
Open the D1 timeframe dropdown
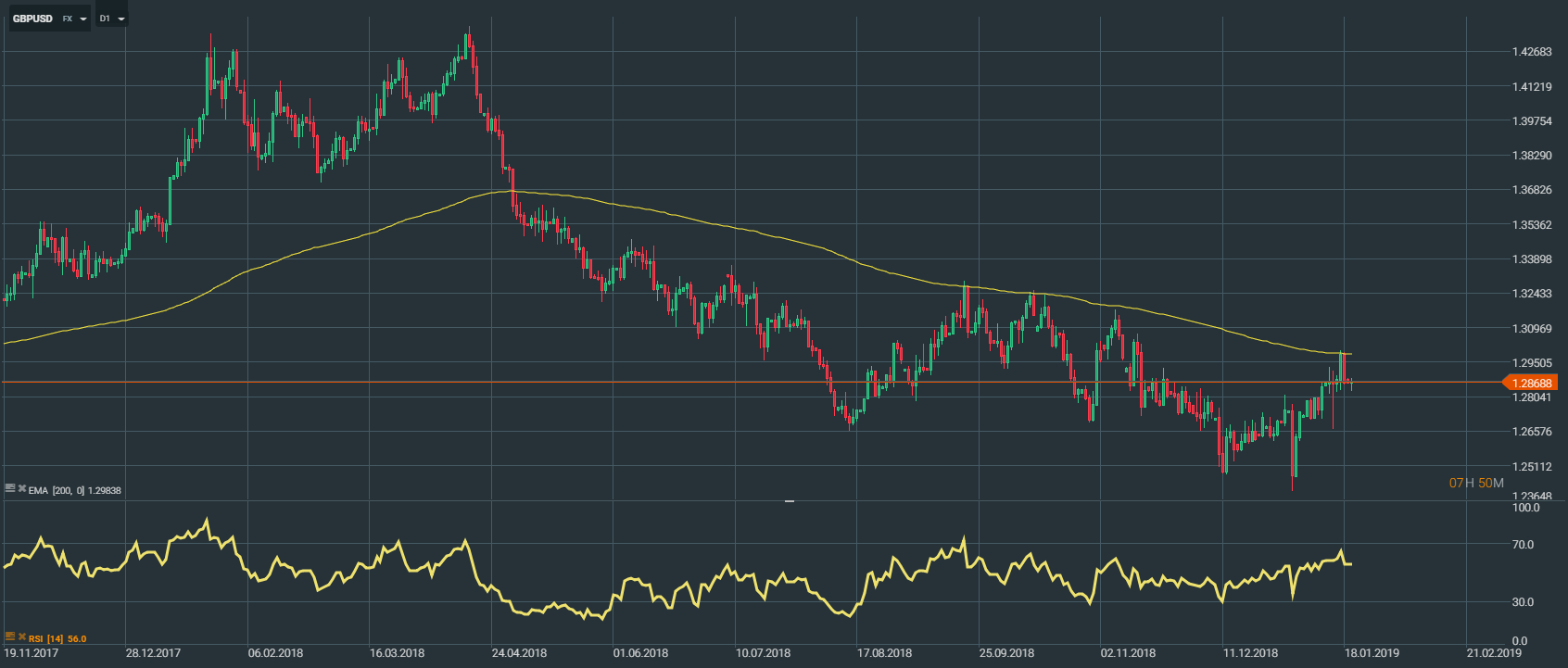(112, 19)
